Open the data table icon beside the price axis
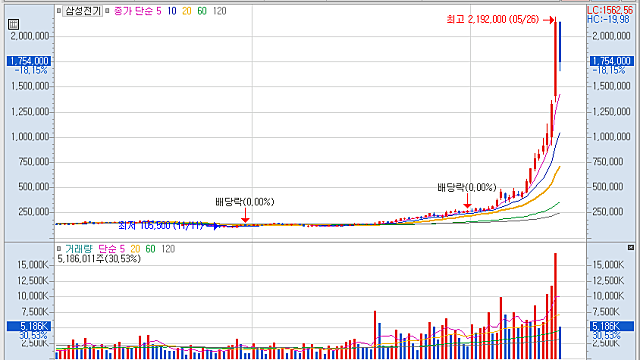640x360 pixels. 13,24
